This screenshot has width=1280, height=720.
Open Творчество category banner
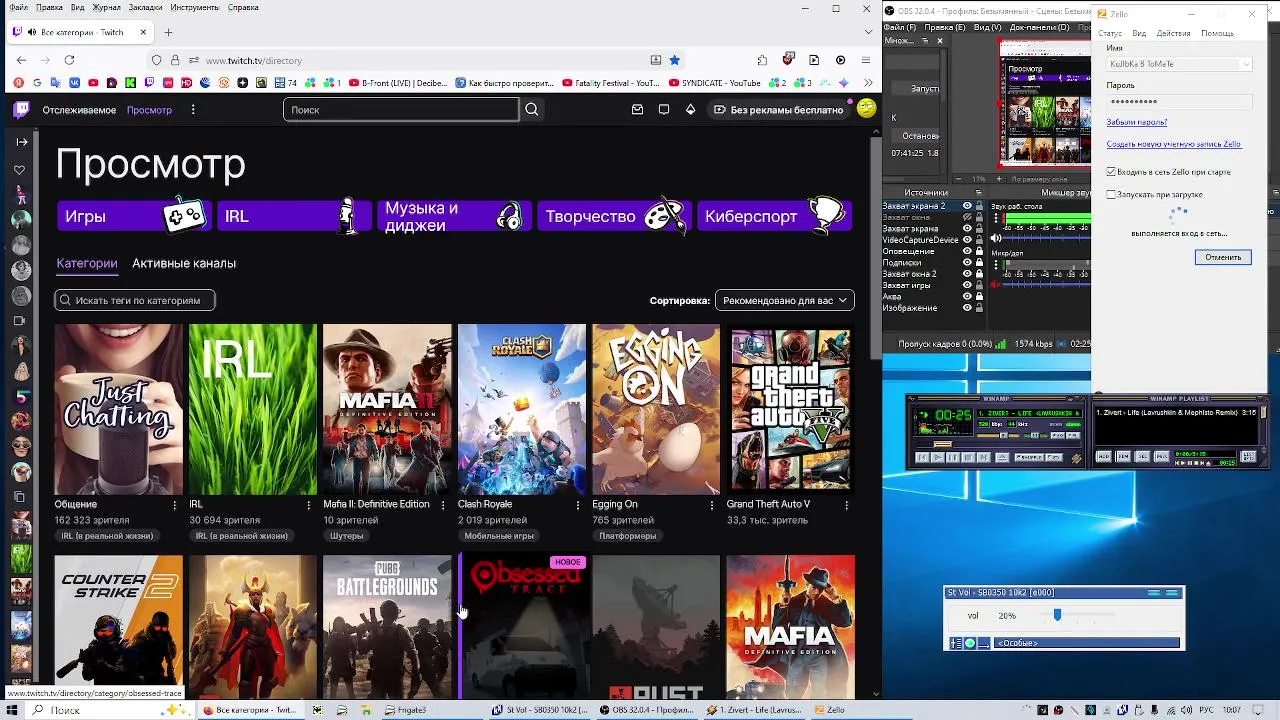coord(614,216)
